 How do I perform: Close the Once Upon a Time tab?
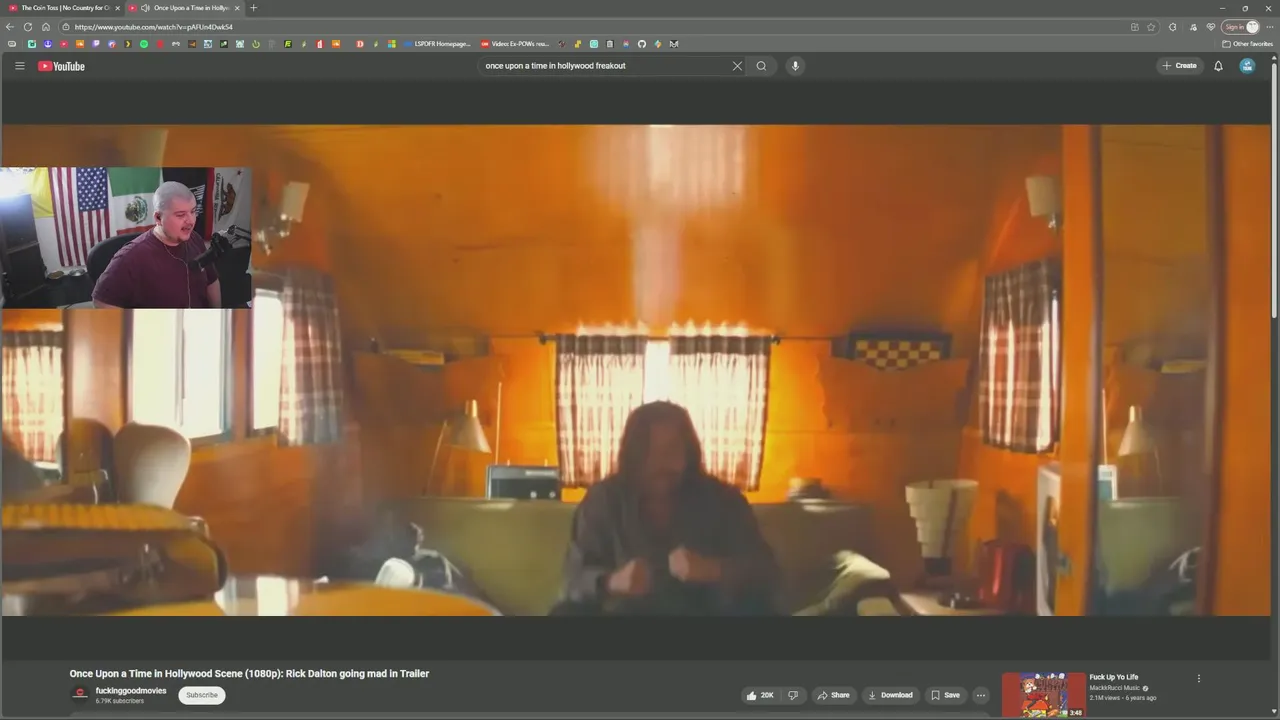pos(237,8)
